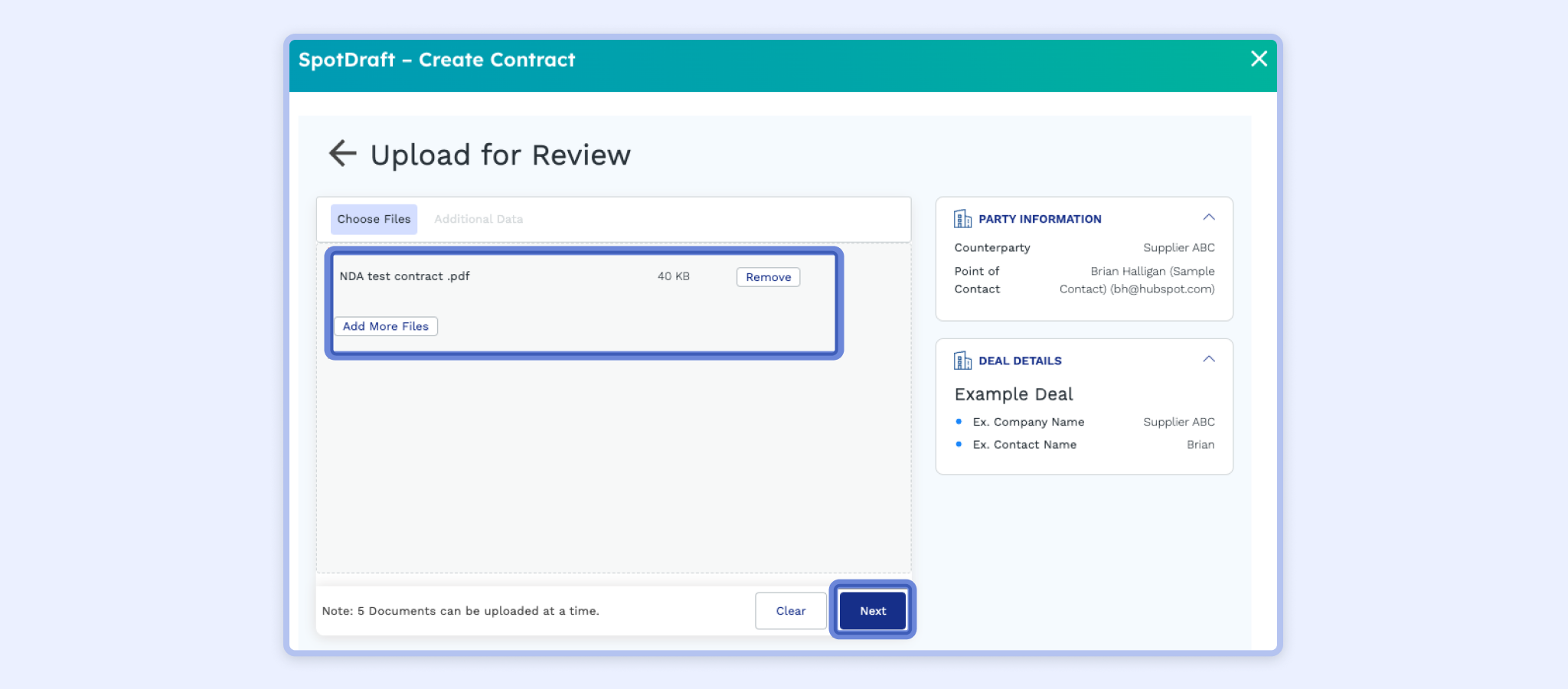
Task: Click the blue bullet beside Ex. Contact Name
Action: point(958,443)
